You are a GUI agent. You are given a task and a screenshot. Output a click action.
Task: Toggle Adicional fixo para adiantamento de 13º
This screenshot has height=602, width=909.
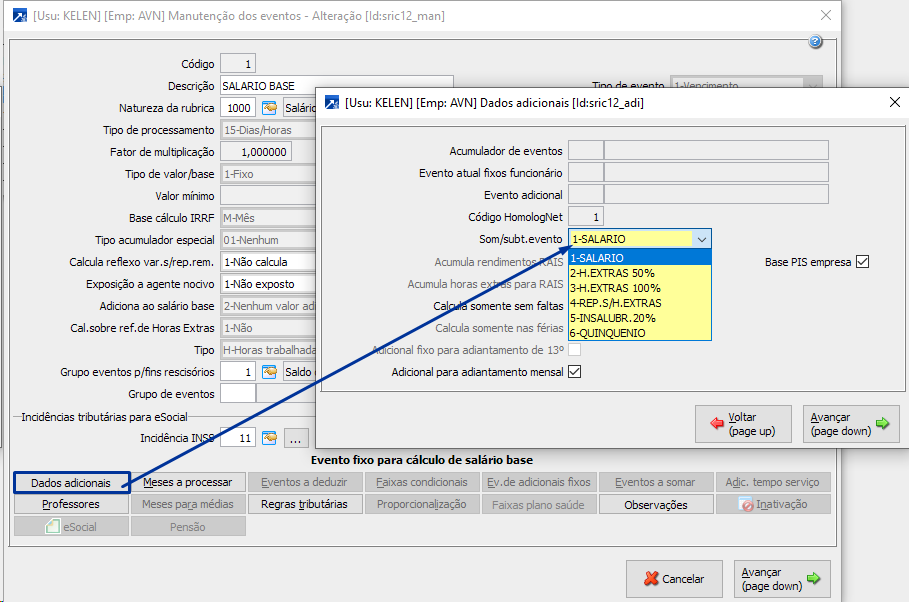click(575, 350)
